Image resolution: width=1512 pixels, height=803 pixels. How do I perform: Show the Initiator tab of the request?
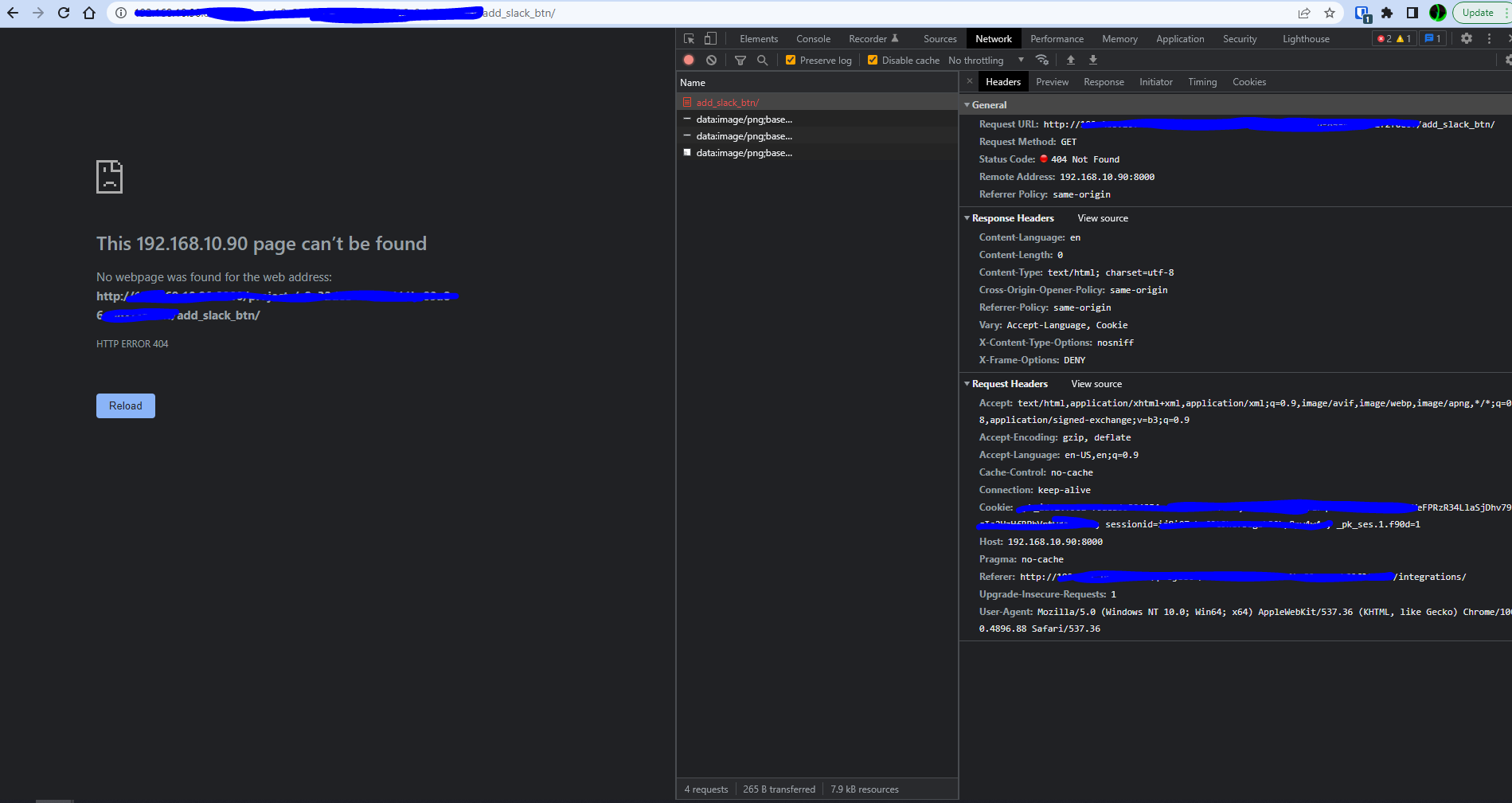[1155, 82]
